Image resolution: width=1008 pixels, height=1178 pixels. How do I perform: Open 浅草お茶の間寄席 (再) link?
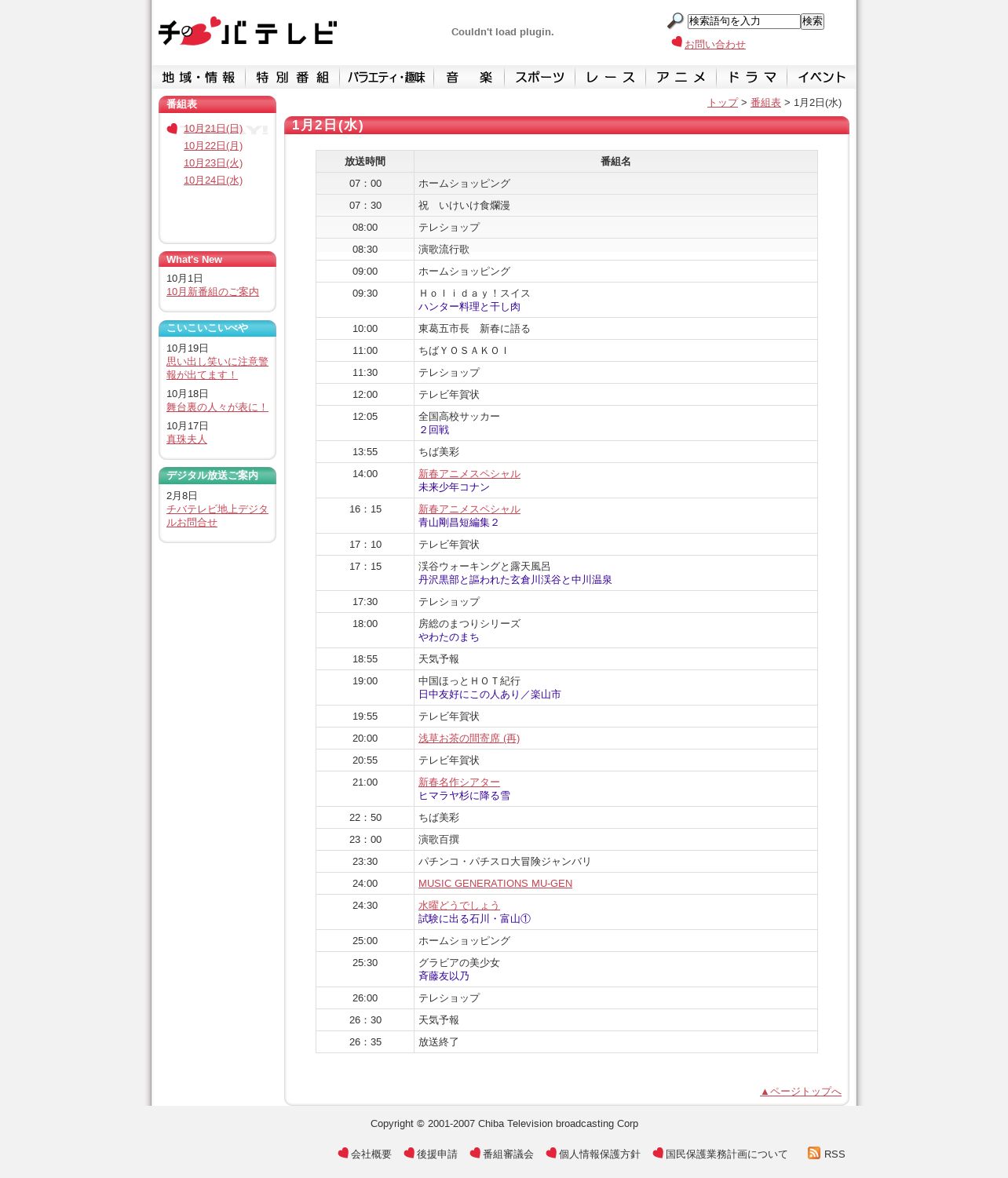click(469, 739)
